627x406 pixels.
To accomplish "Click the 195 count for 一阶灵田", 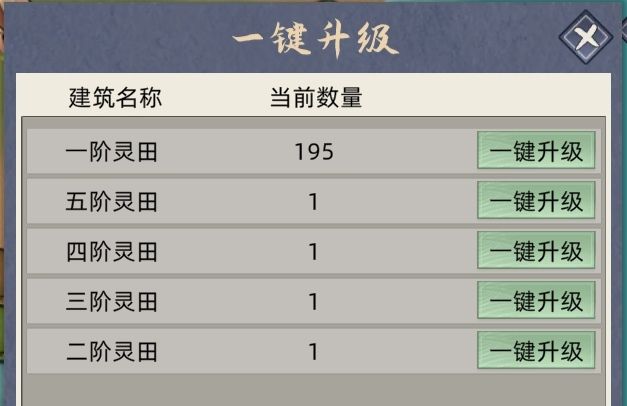I will point(314,152).
